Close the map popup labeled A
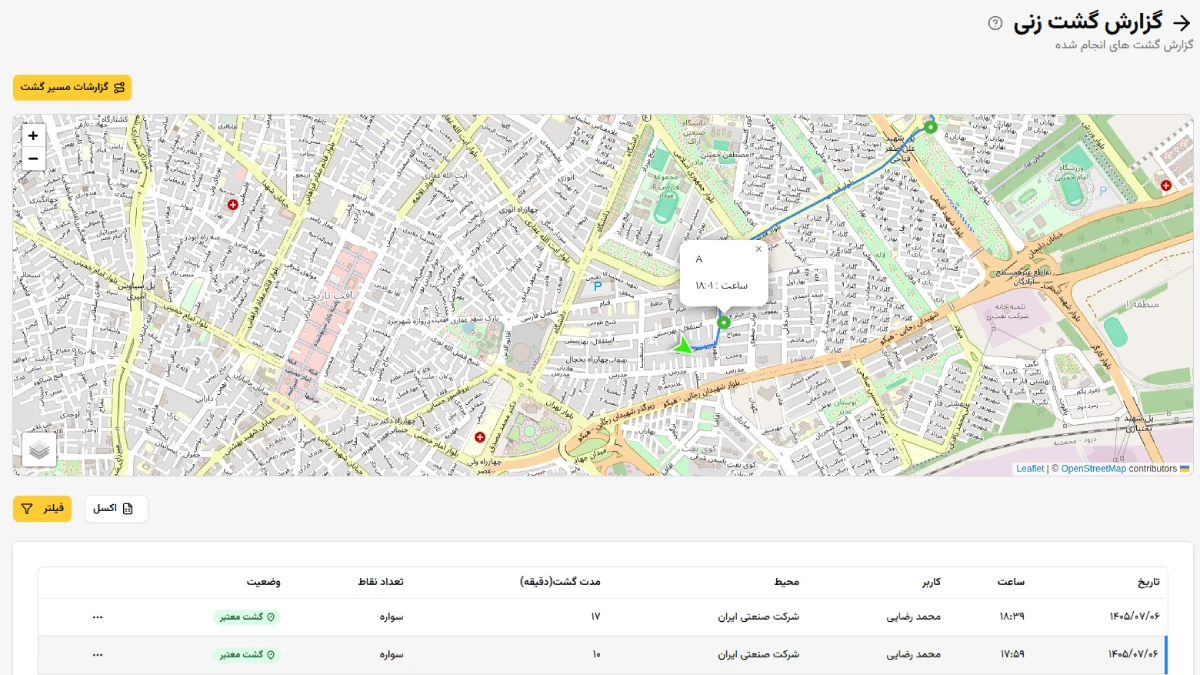1200x675 pixels. [x=758, y=250]
